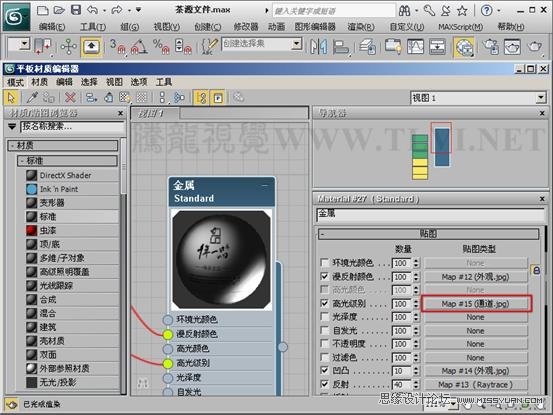Open Material/Map Browser options triangle

coord(12,127)
